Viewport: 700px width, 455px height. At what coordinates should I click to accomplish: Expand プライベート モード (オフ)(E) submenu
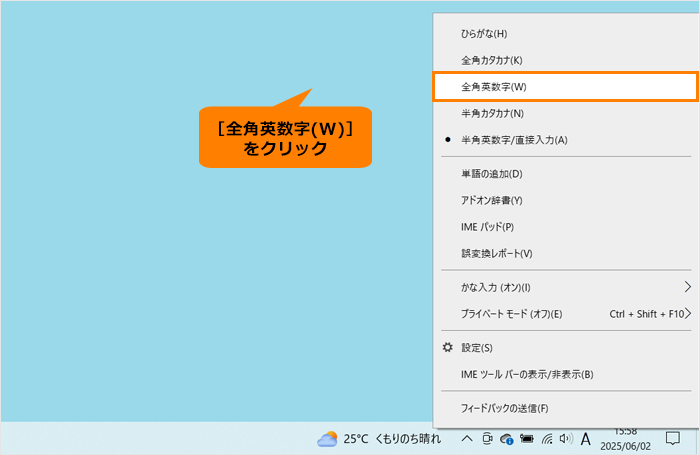pyautogui.click(x=566, y=314)
